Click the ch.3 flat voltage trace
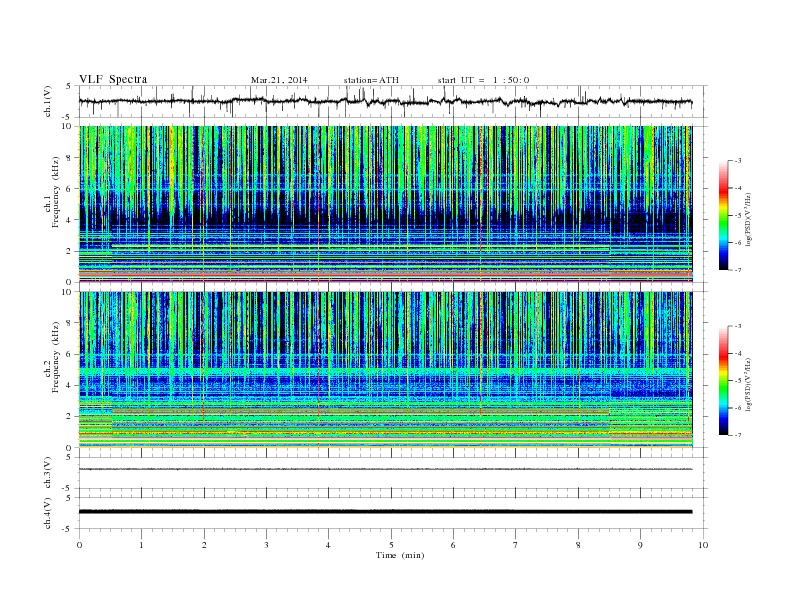Image resolution: width=792 pixels, height=612 pixels. click(x=385, y=469)
